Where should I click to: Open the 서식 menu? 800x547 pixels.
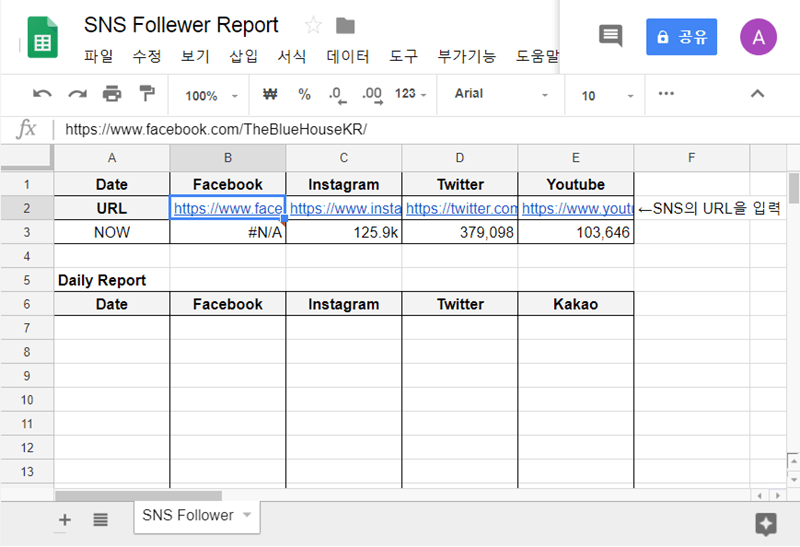pos(292,56)
